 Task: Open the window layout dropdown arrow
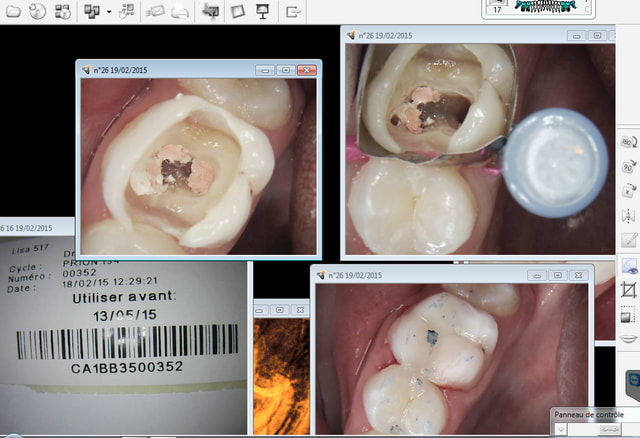coord(108,13)
